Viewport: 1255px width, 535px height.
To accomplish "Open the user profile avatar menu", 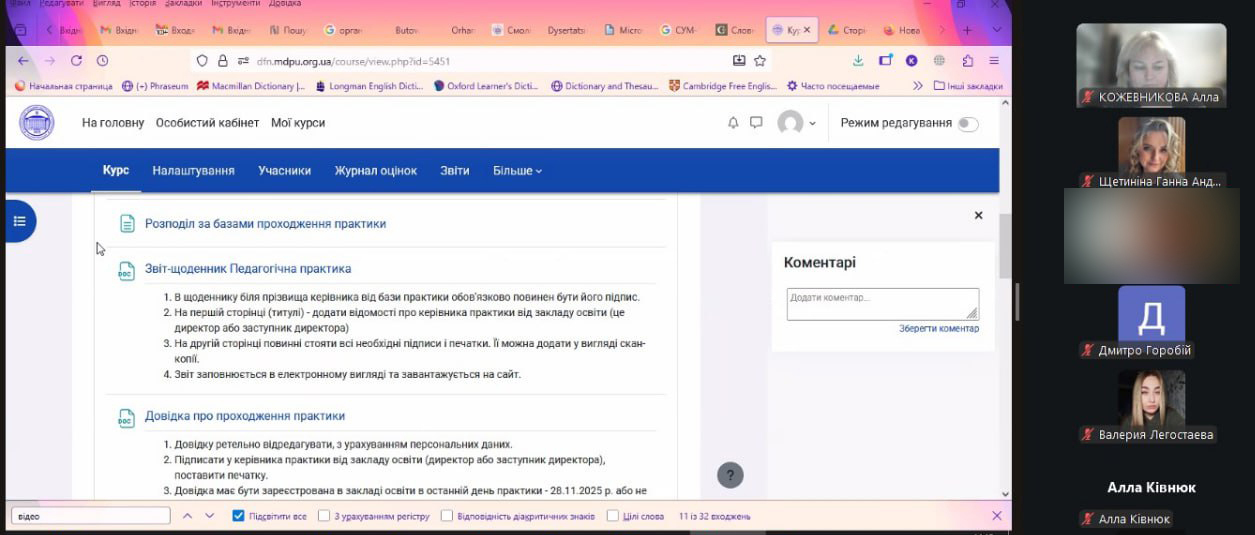I will pos(796,123).
